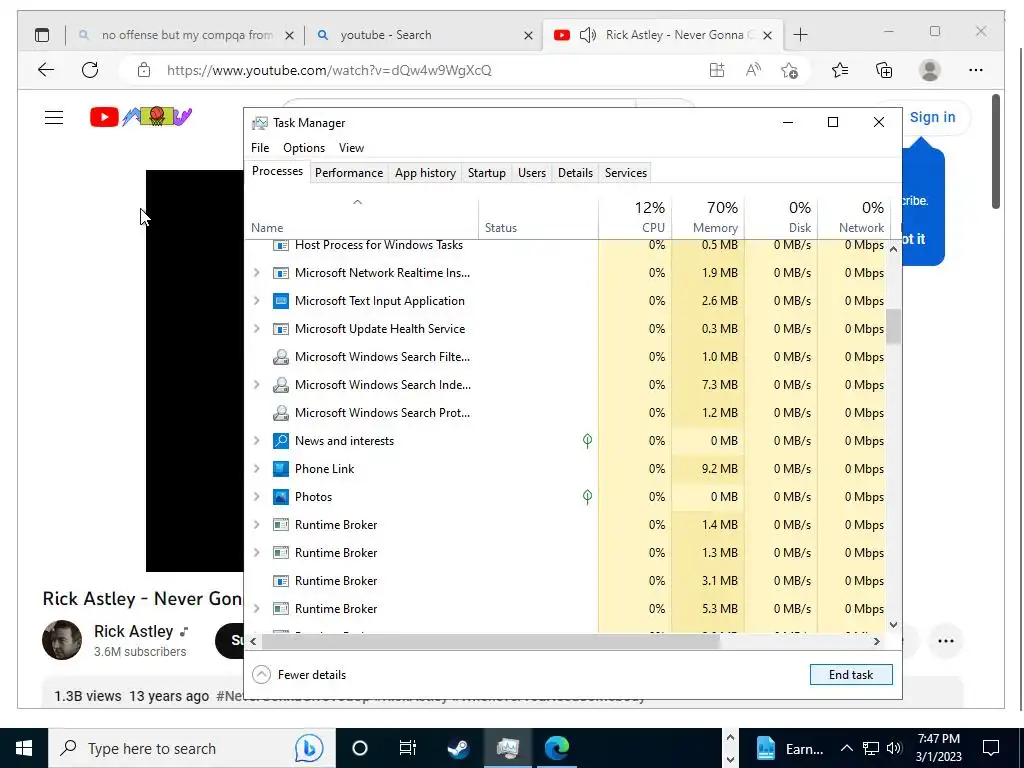Click the Rick Astley channel avatar
Screen dimensions: 1024x768
(62, 640)
